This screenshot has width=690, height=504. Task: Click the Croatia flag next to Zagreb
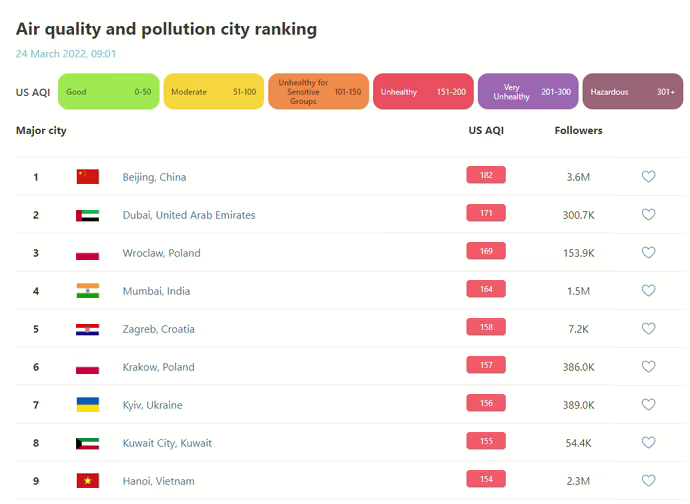(x=88, y=329)
